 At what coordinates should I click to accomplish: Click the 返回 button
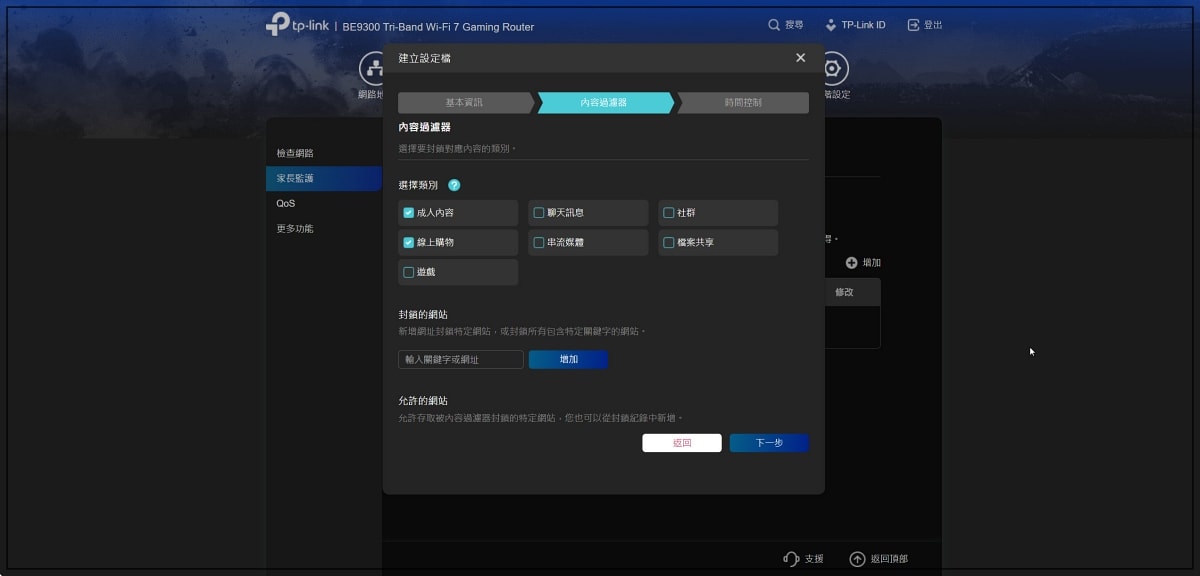pyautogui.click(x=682, y=443)
